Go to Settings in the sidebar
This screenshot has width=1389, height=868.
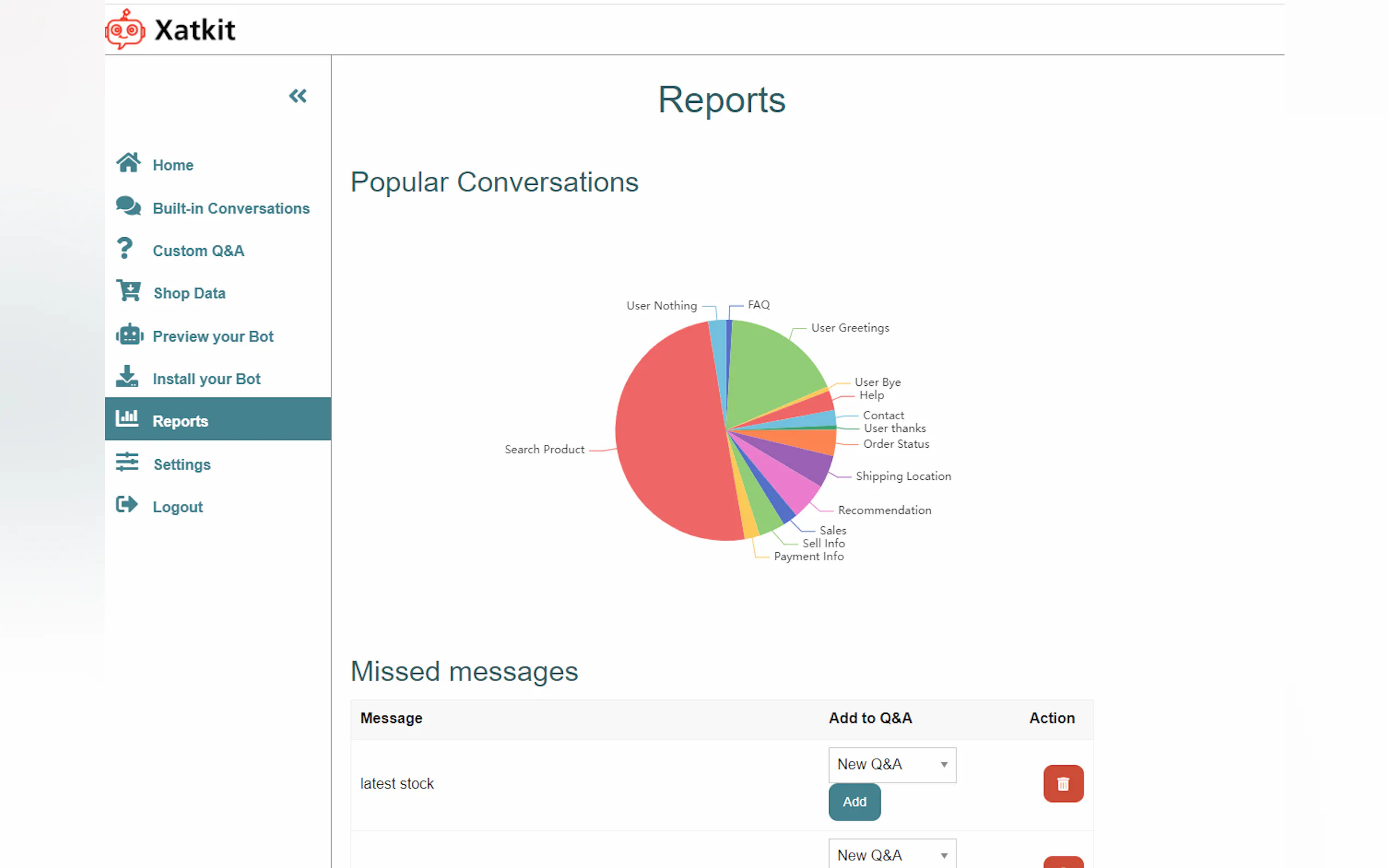point(182,465)
